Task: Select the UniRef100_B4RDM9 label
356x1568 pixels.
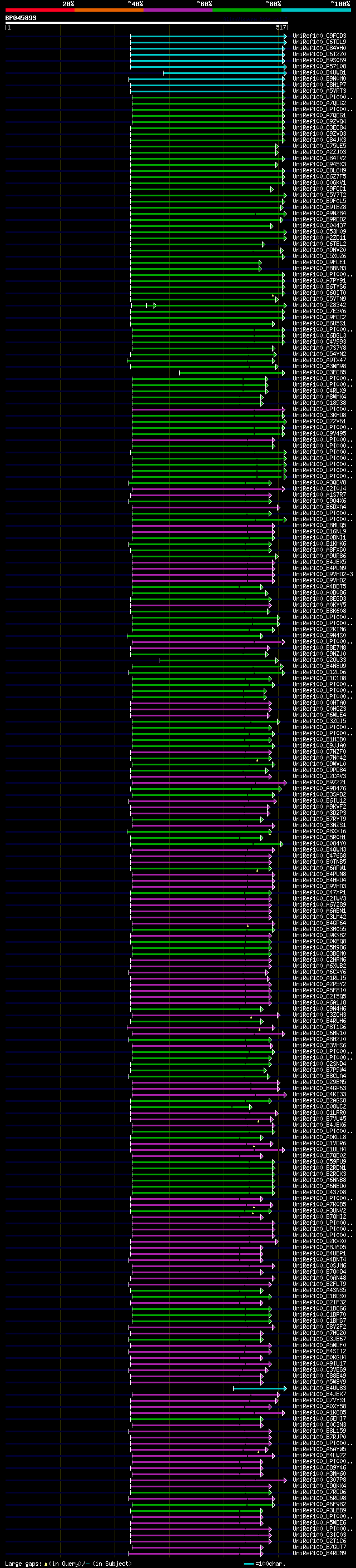Action: (x=319, y=1553)
